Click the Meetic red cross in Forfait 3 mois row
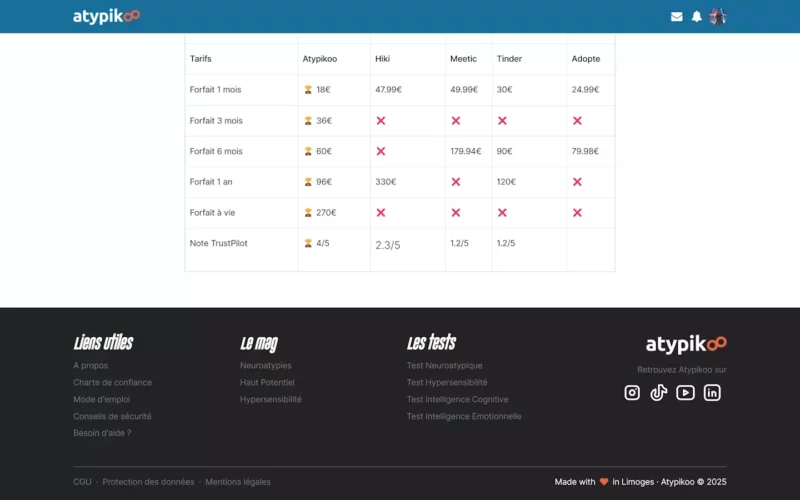Image resolution: width=800 pixels, height=500 pixels. pos(456,121)
